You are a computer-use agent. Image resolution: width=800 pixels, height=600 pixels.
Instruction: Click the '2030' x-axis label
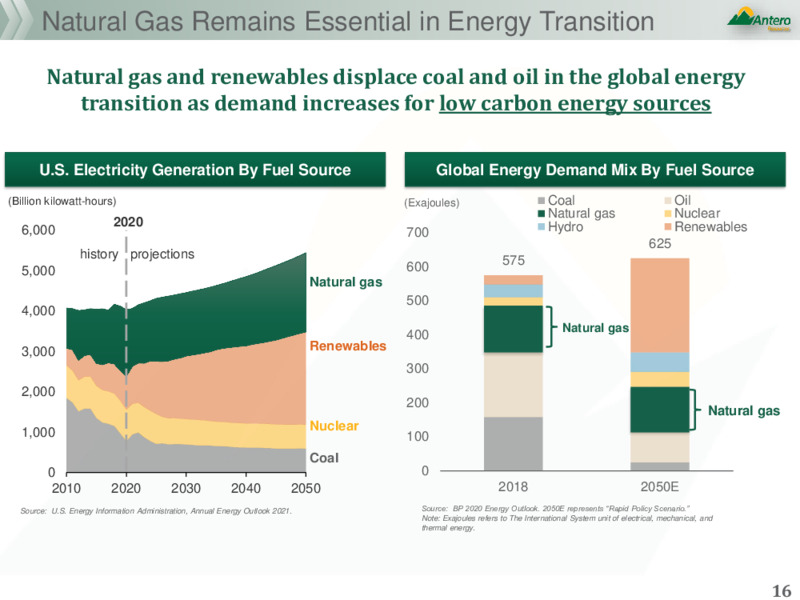point(186,489)
